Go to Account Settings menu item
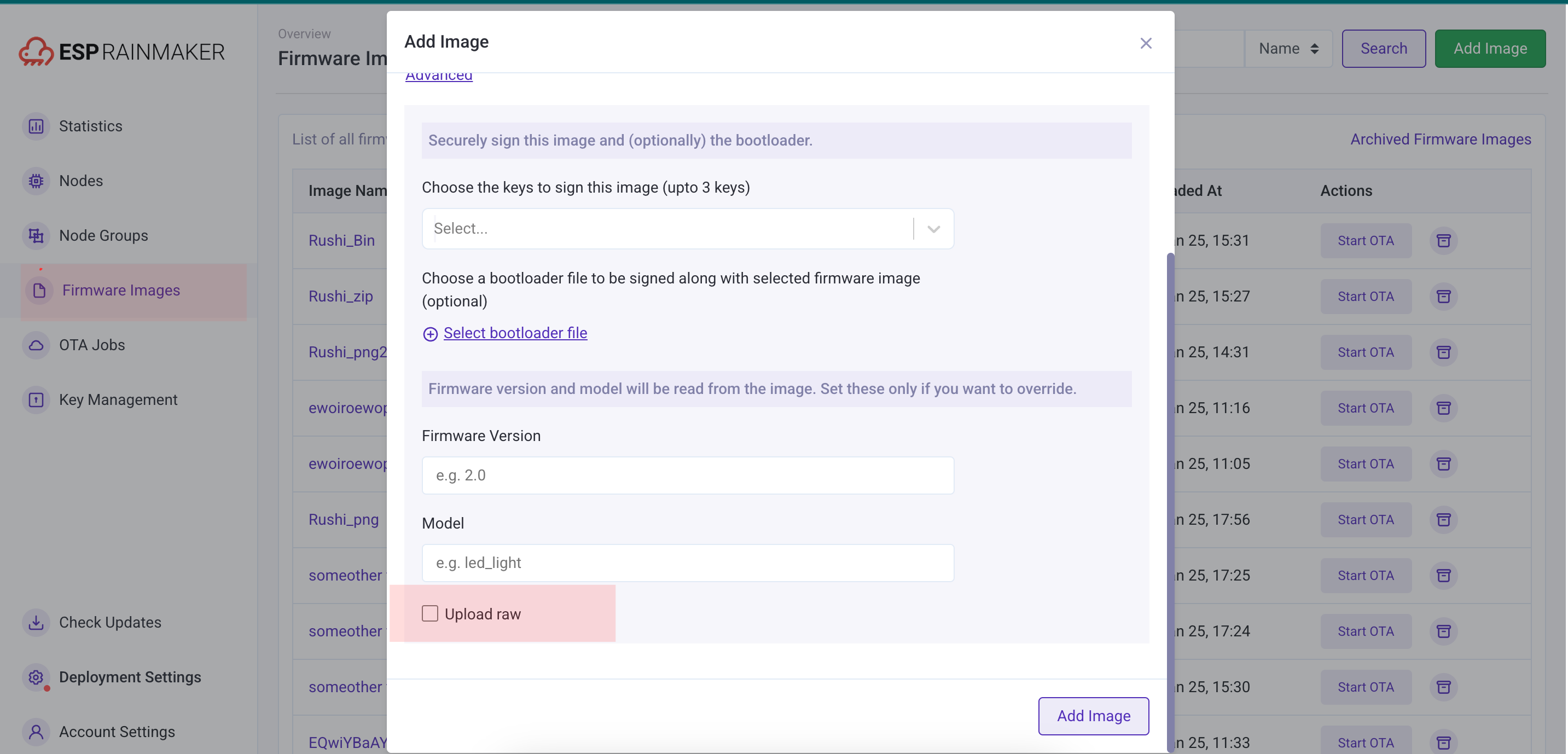Image resolution: width=1568 pixels, height=754 pixels. (x=117, y=732)
